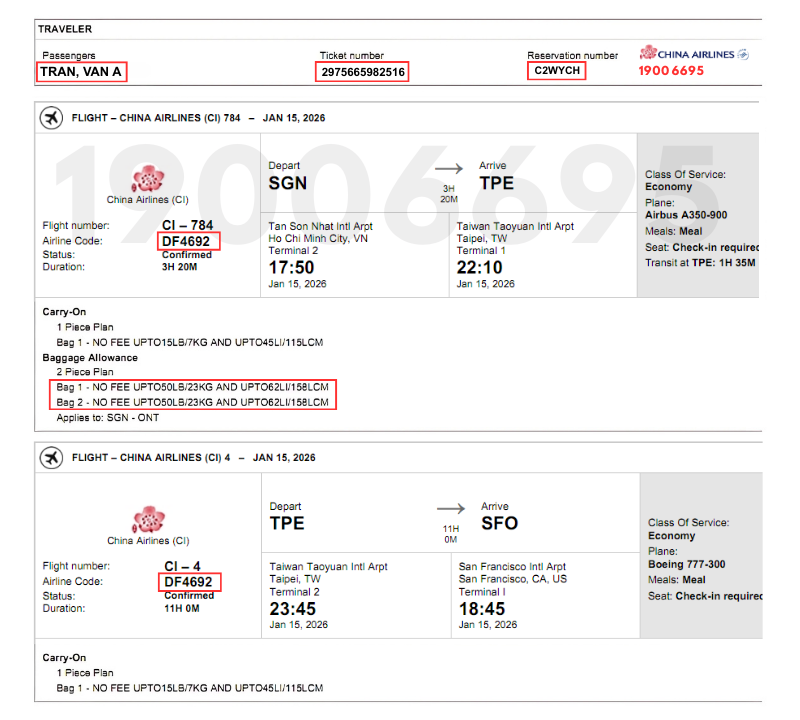Click the airplane icon beside FLIGHT CI 784 header
The image size is (800, 720).
coord(51,117)
